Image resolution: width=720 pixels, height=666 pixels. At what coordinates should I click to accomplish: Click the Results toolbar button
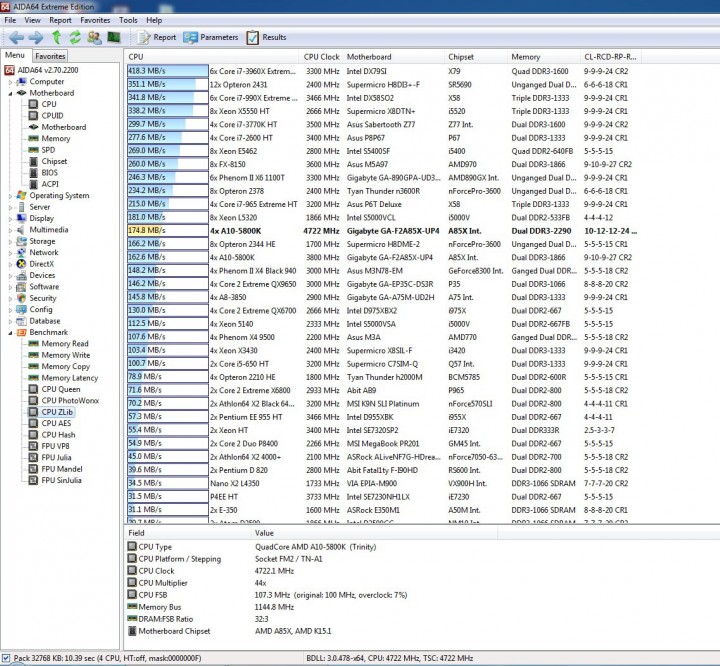point(265,37)
